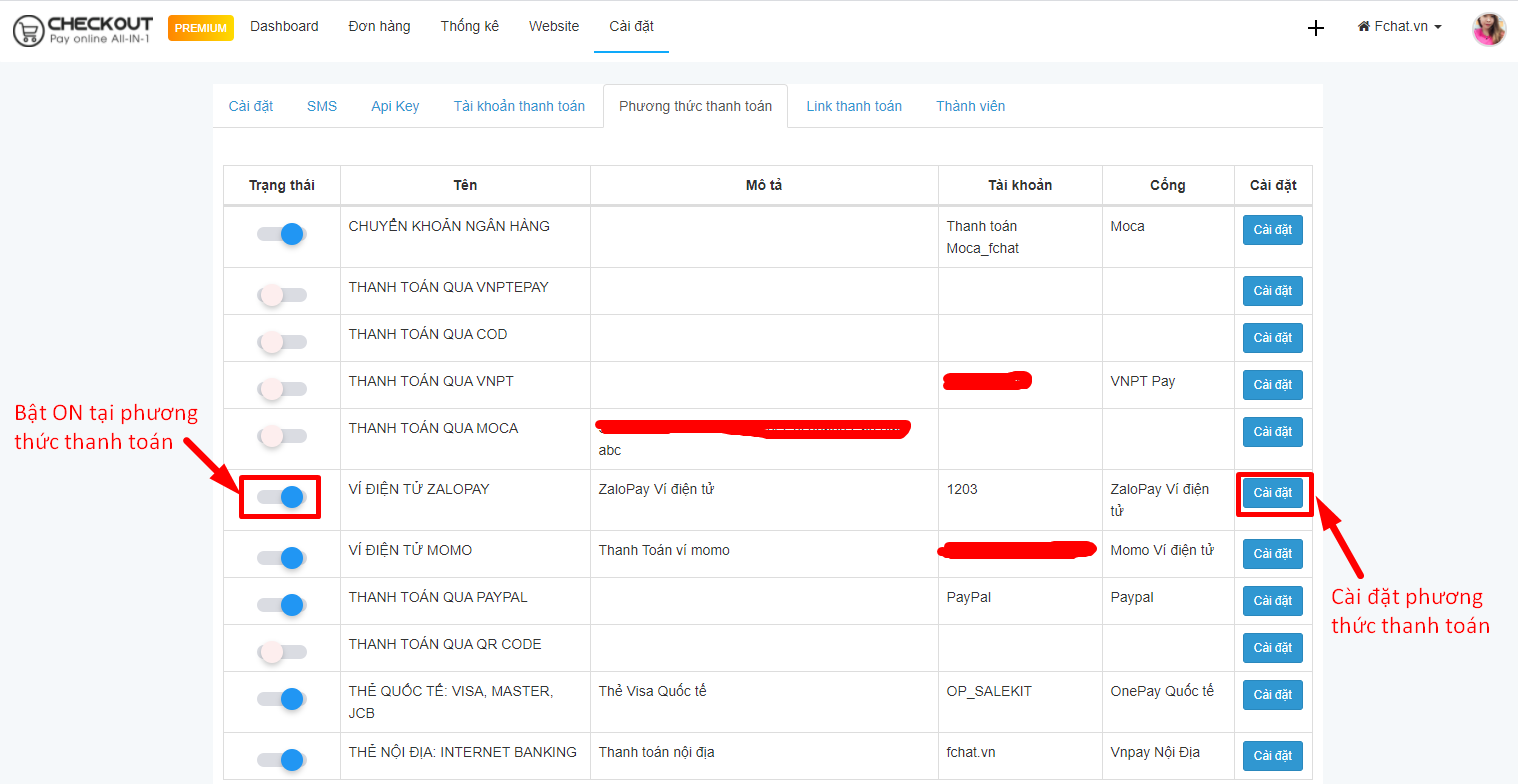
Task: Open Tài khoản thanh toán tab
Action: pos(519,106)
